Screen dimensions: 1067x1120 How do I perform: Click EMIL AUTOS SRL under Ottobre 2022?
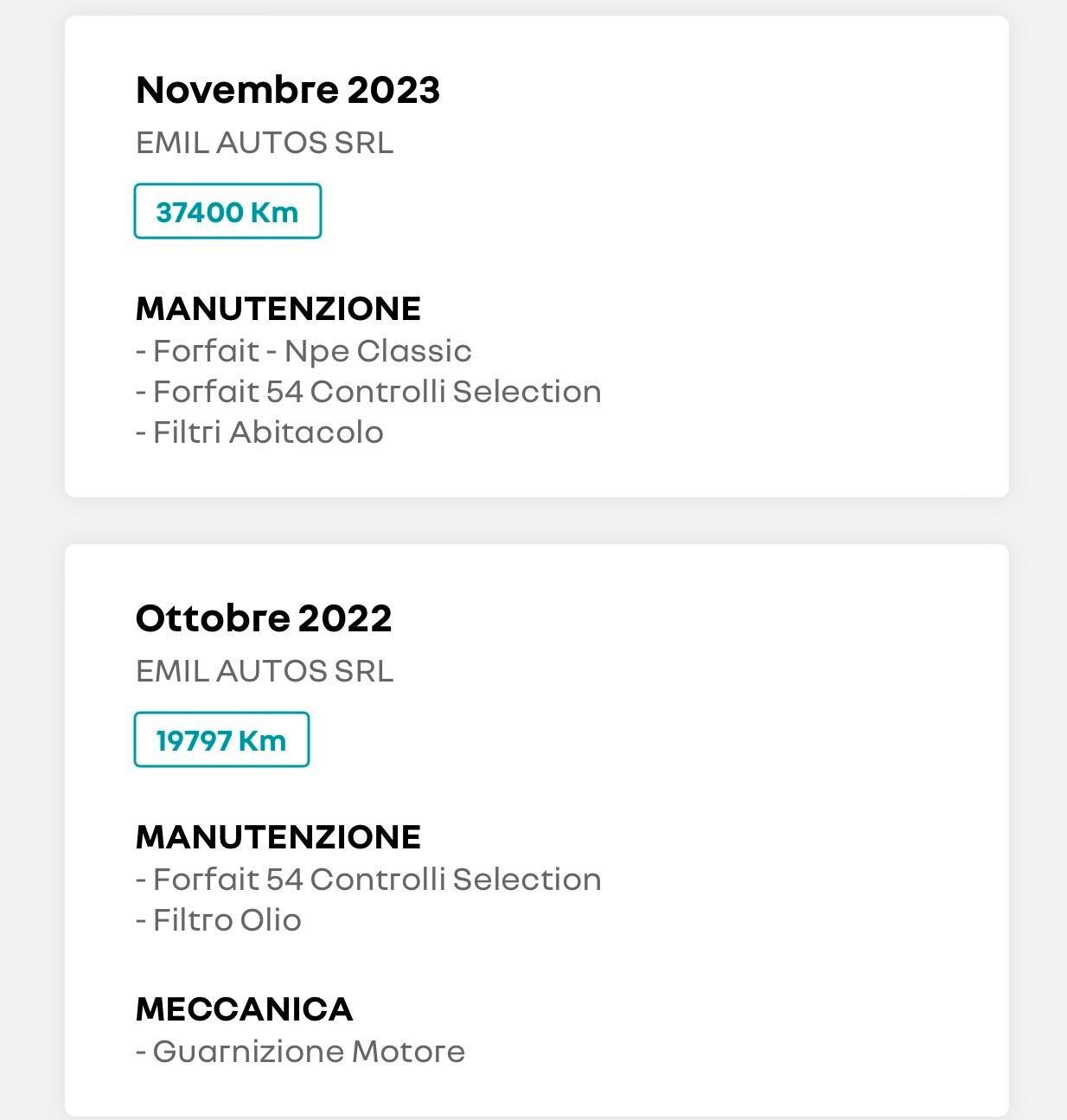tap(265, 671)
